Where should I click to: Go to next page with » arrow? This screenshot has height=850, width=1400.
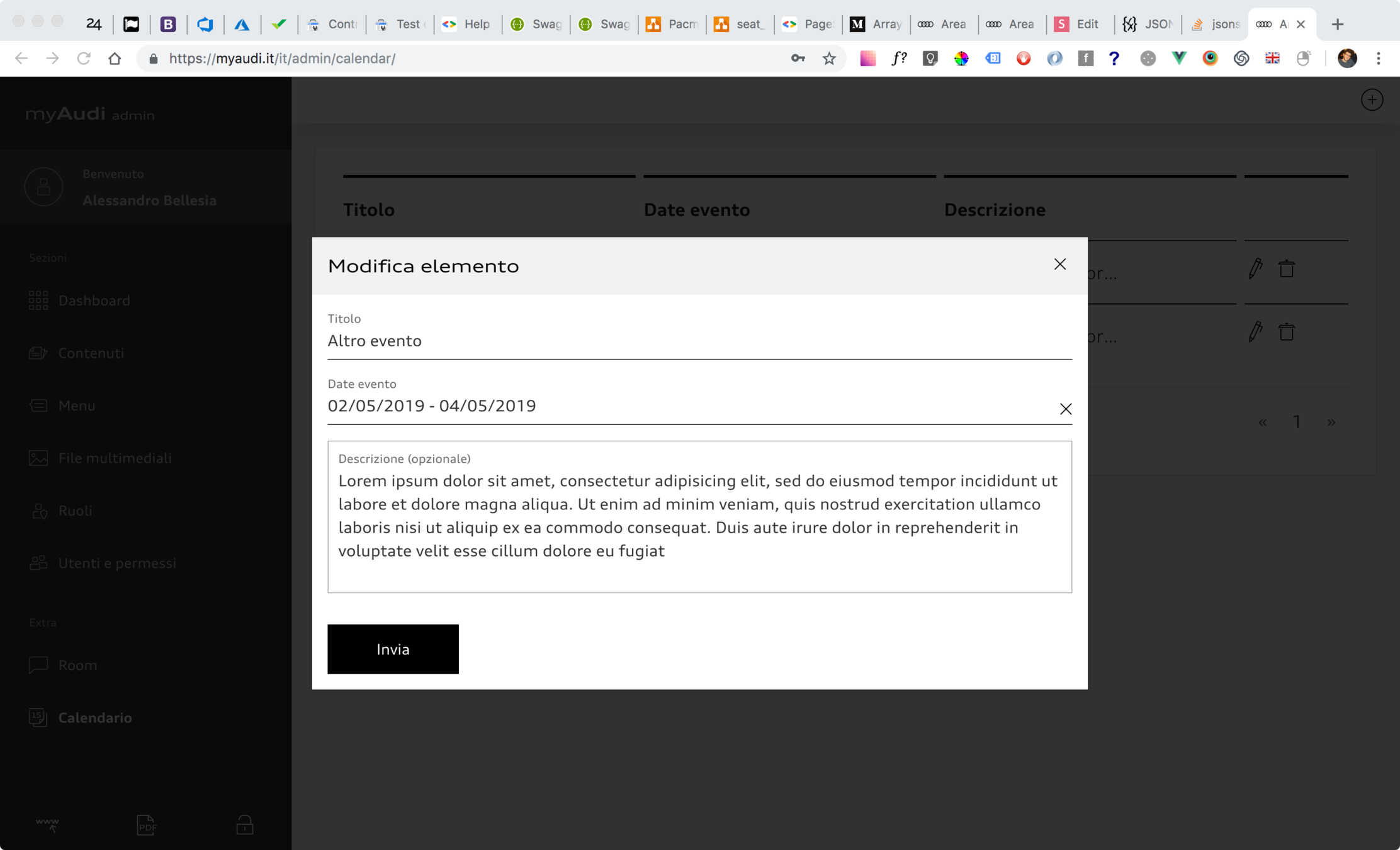[x=1331, y=422]
